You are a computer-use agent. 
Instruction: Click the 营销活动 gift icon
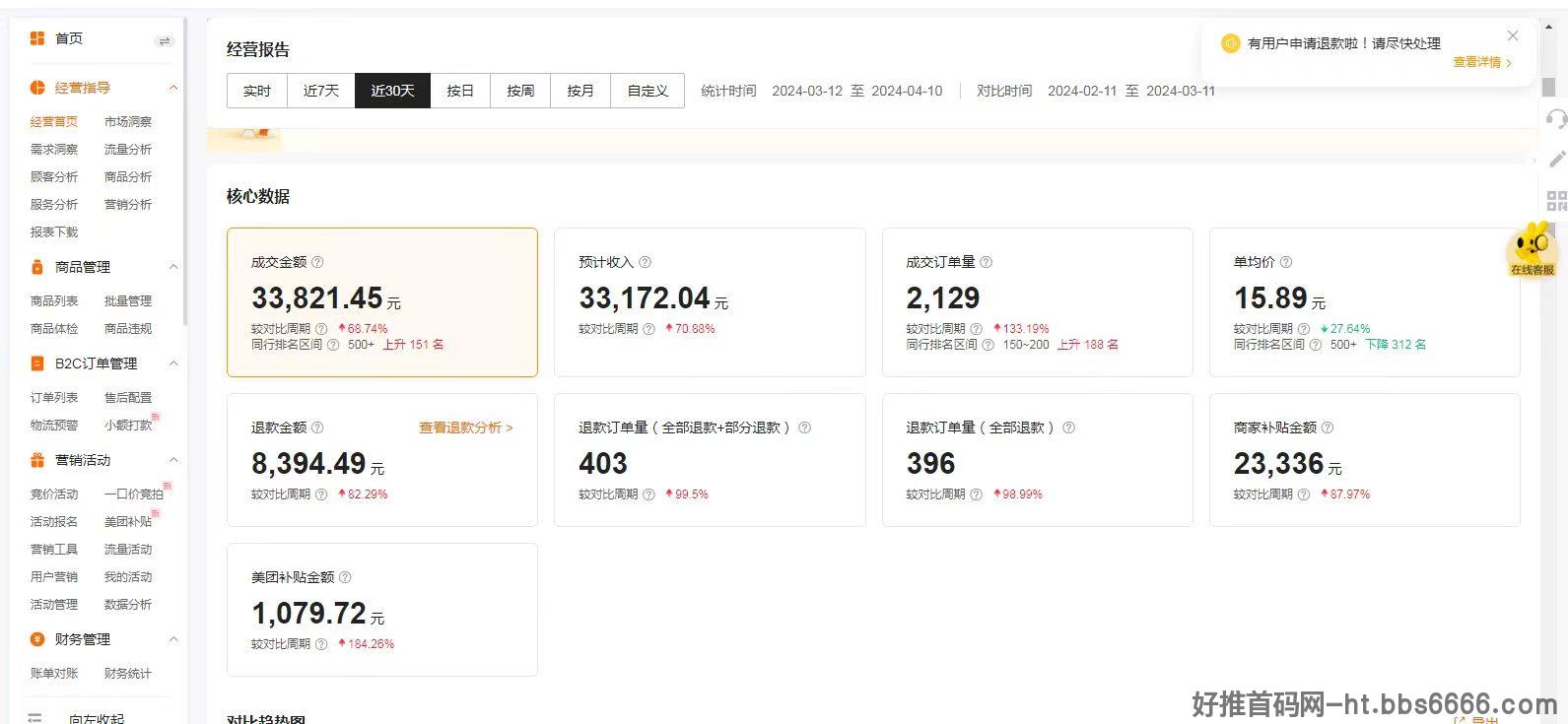pyautogui.click(x=37, y=460)
